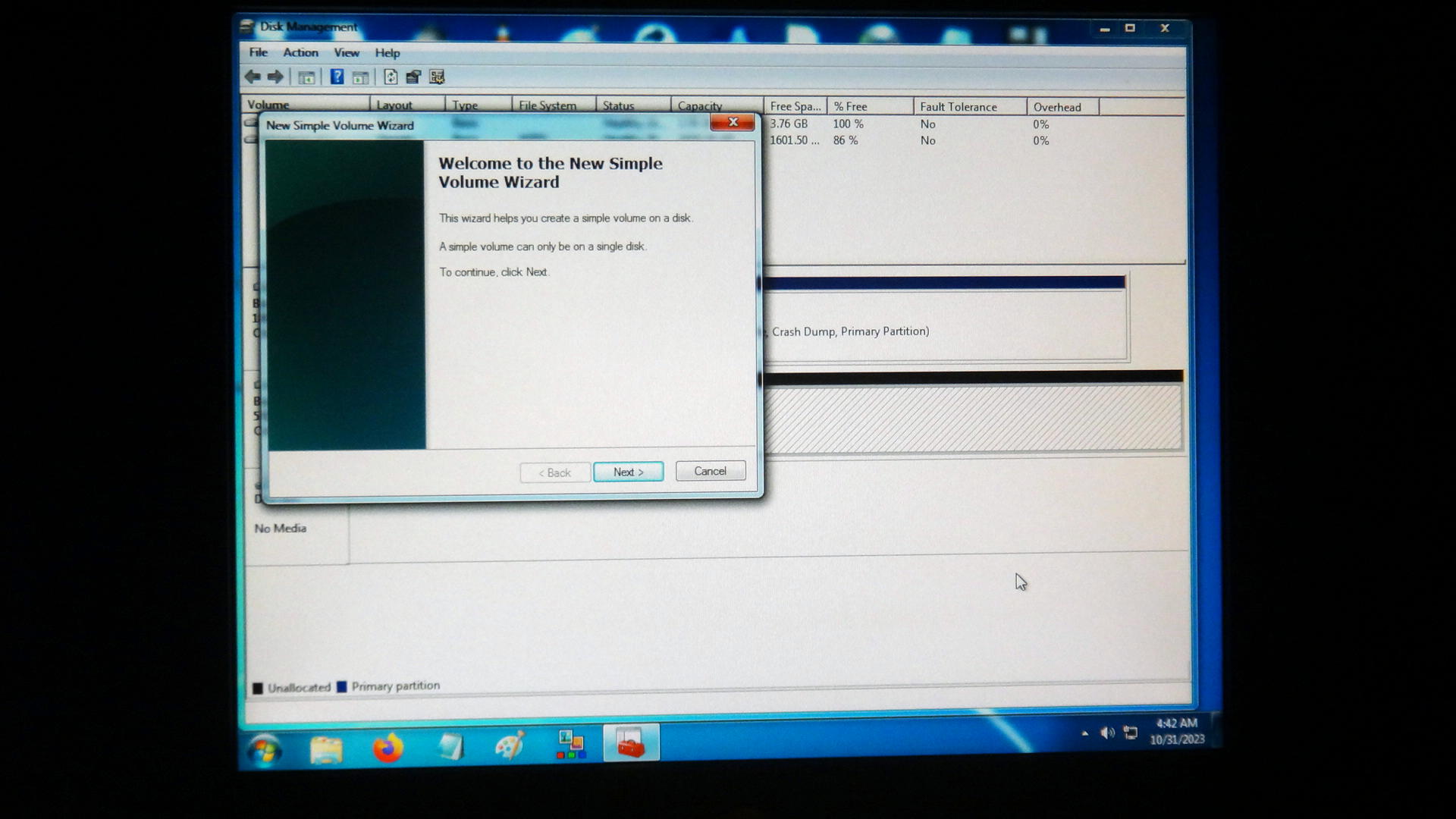Select the red toolbox taskbar icon
This screenshot has width=1456, height=819.
click(x=631, y=743)
